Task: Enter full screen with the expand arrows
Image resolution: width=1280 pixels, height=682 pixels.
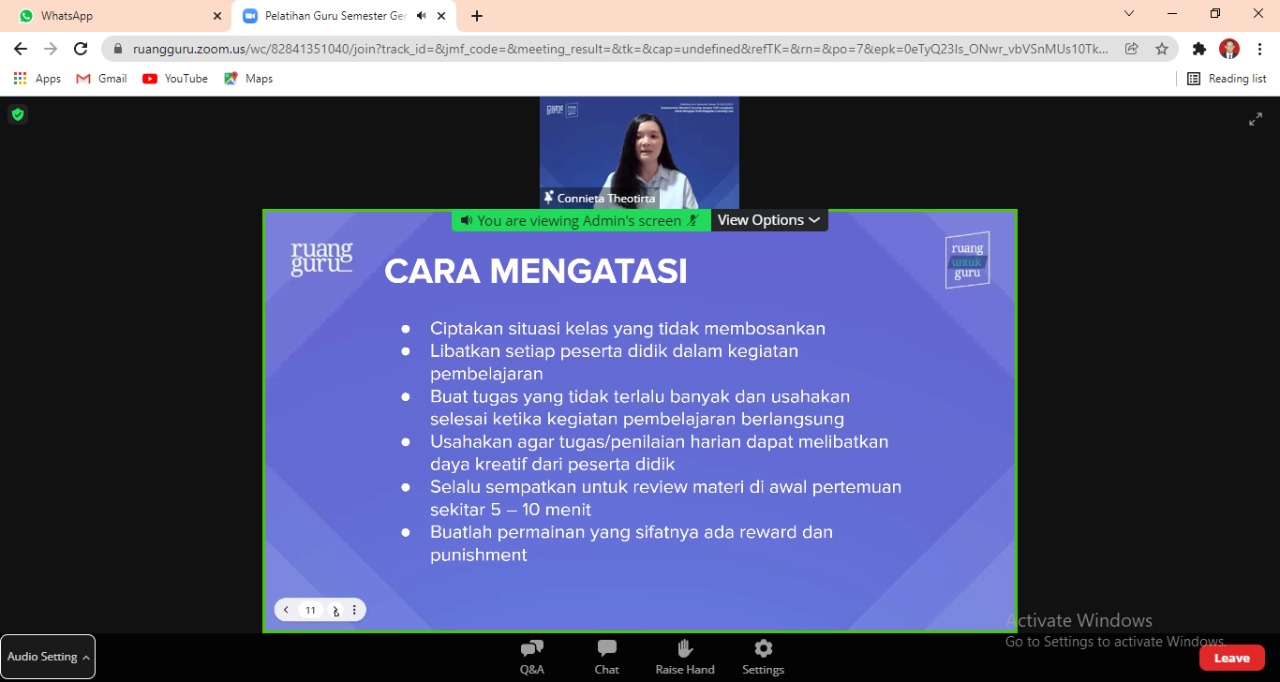Action: 1255,119
